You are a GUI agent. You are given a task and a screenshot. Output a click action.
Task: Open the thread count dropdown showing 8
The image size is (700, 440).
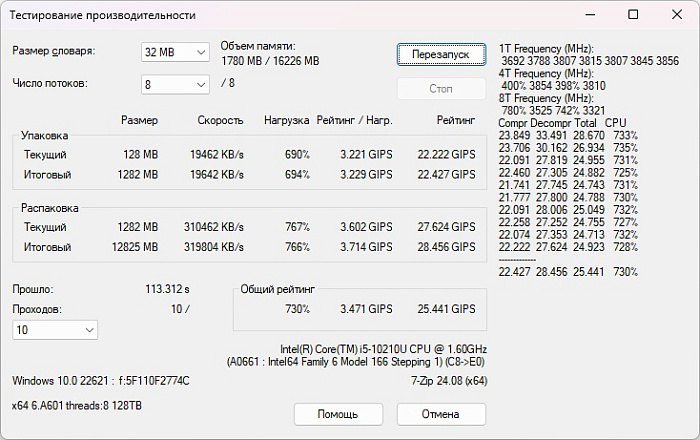coord(175,84)
